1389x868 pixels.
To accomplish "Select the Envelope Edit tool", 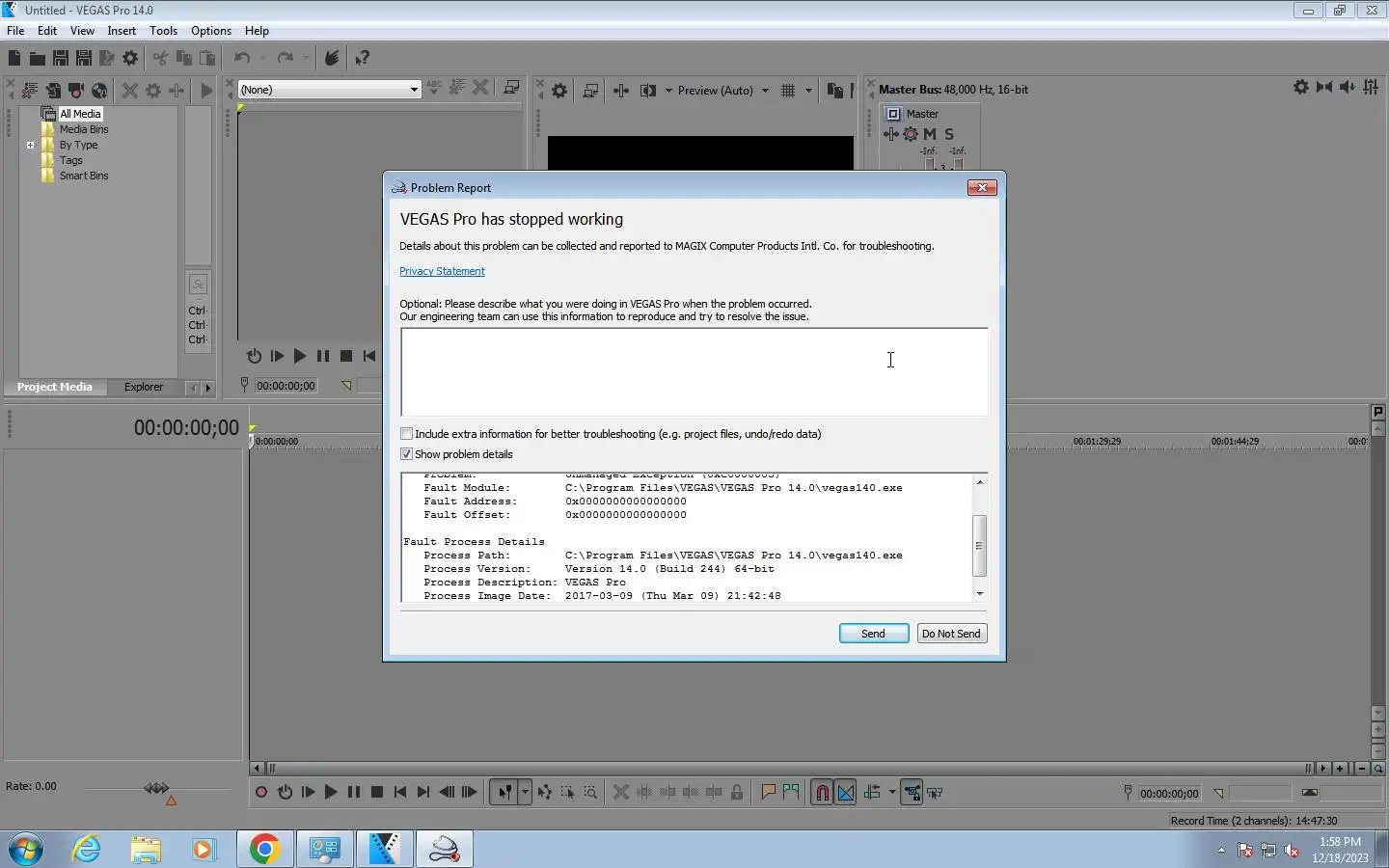I will point(545,793).
